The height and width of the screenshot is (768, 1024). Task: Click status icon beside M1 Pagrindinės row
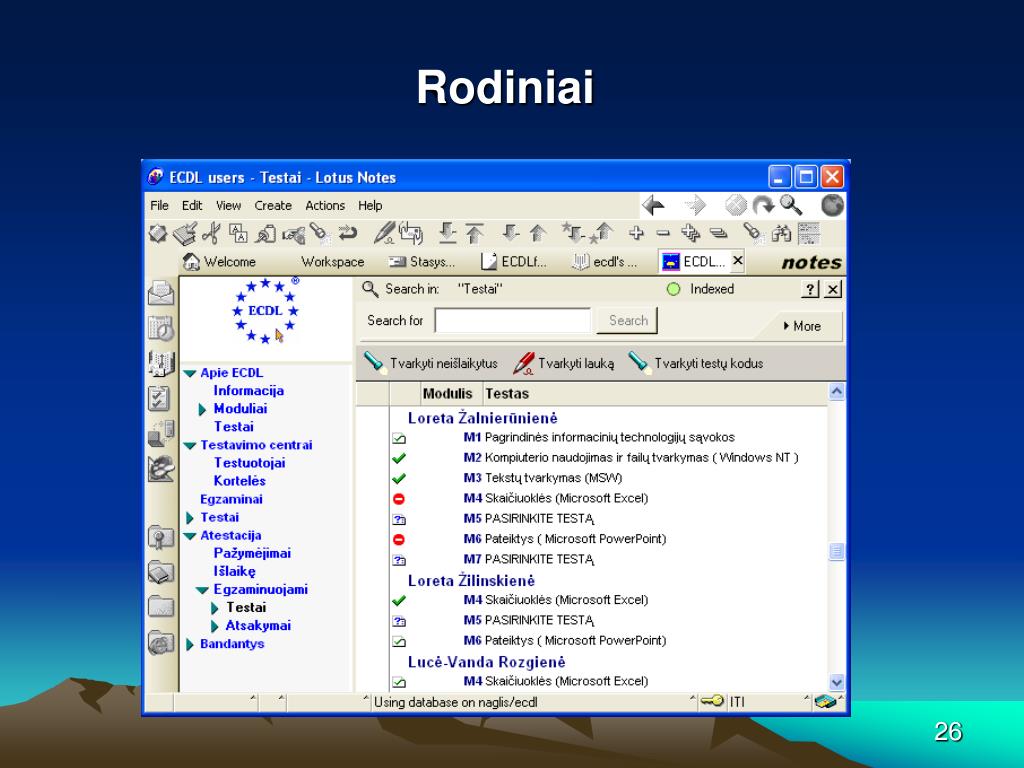pyautogui.click(x=398, y=438)
